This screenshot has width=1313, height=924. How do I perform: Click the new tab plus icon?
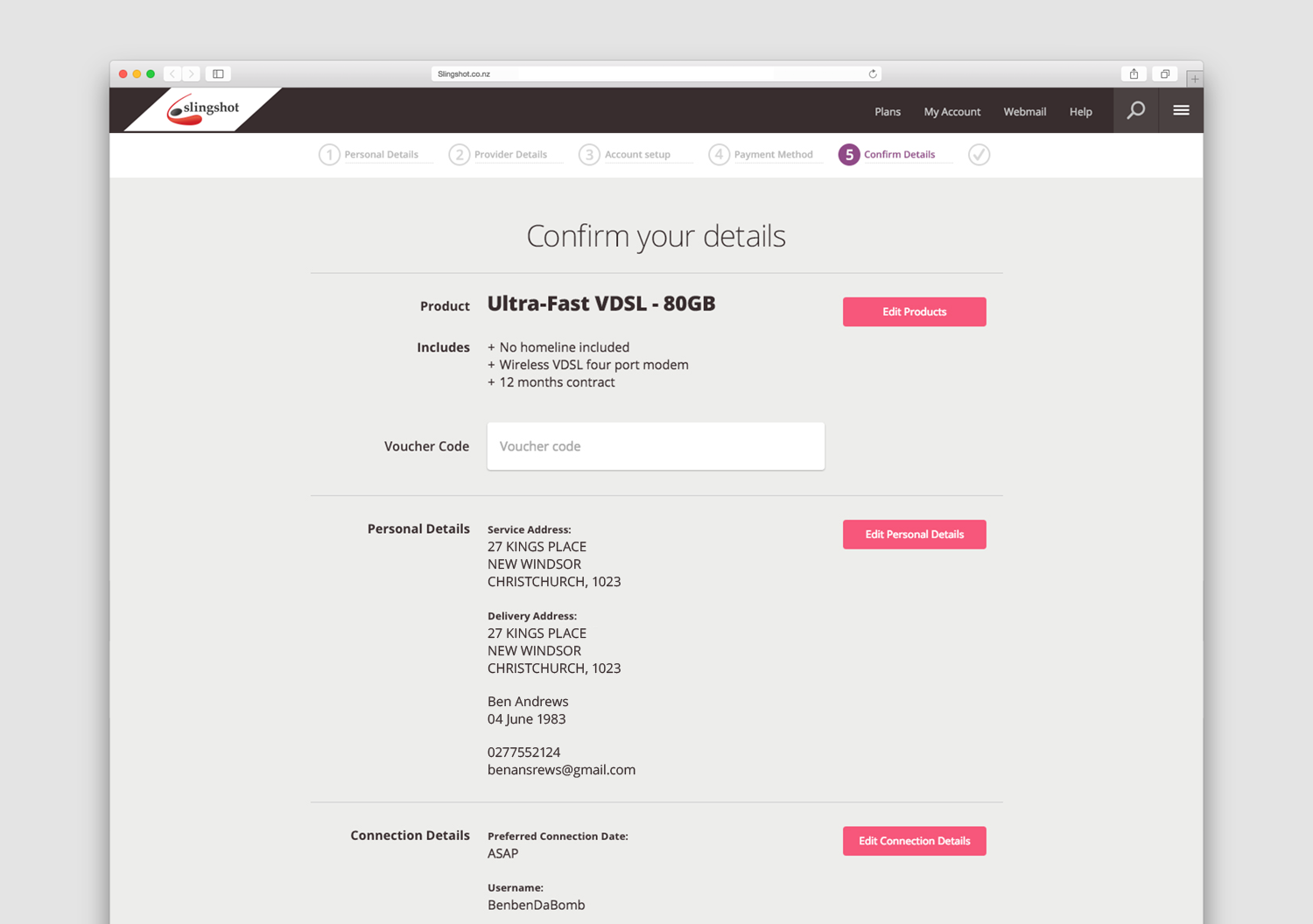pyautogui.click(x=1195, y=79)
